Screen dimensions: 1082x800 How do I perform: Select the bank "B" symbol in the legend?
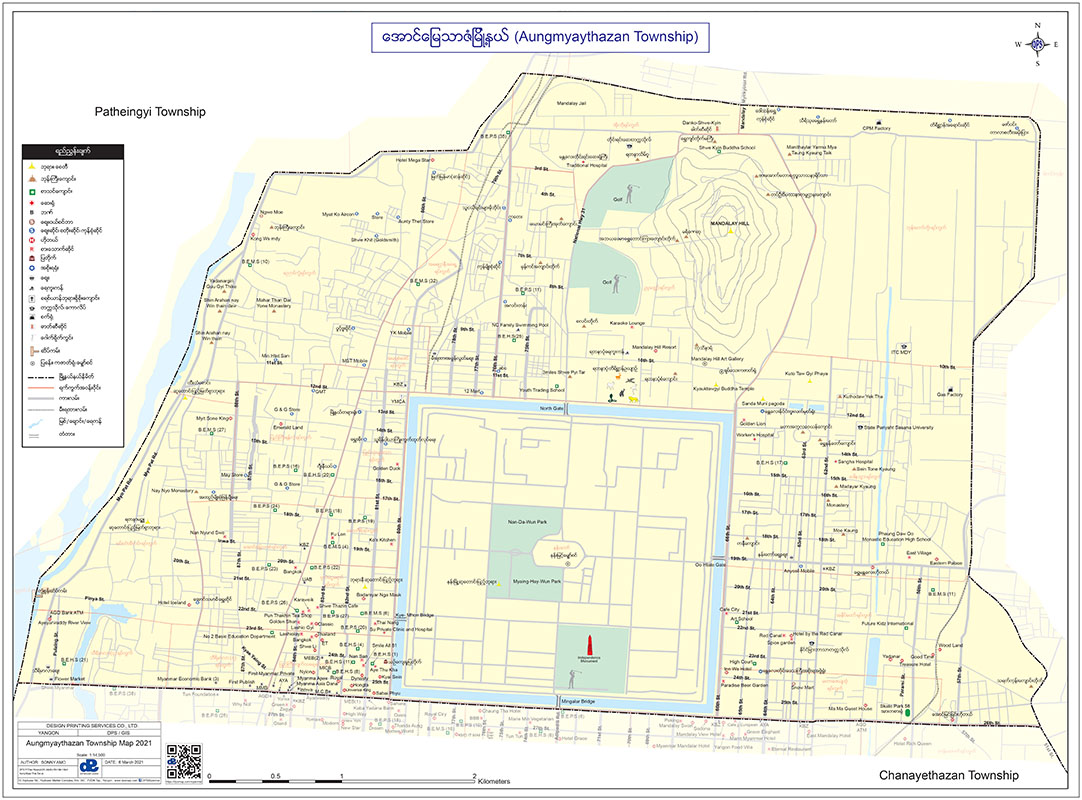(x=32, y=213)
